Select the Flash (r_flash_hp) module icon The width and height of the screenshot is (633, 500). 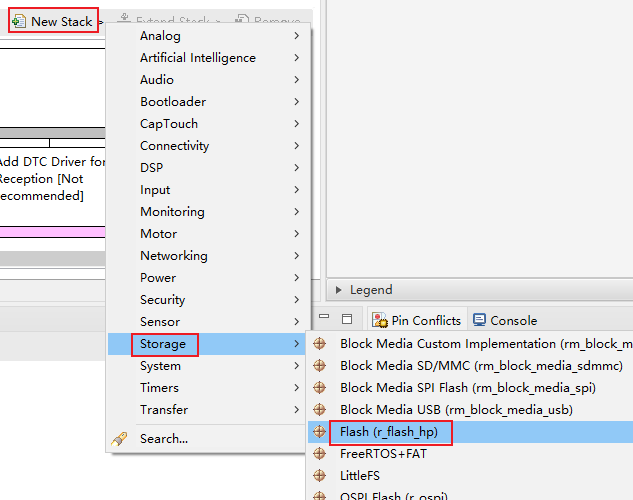(320, 432)
